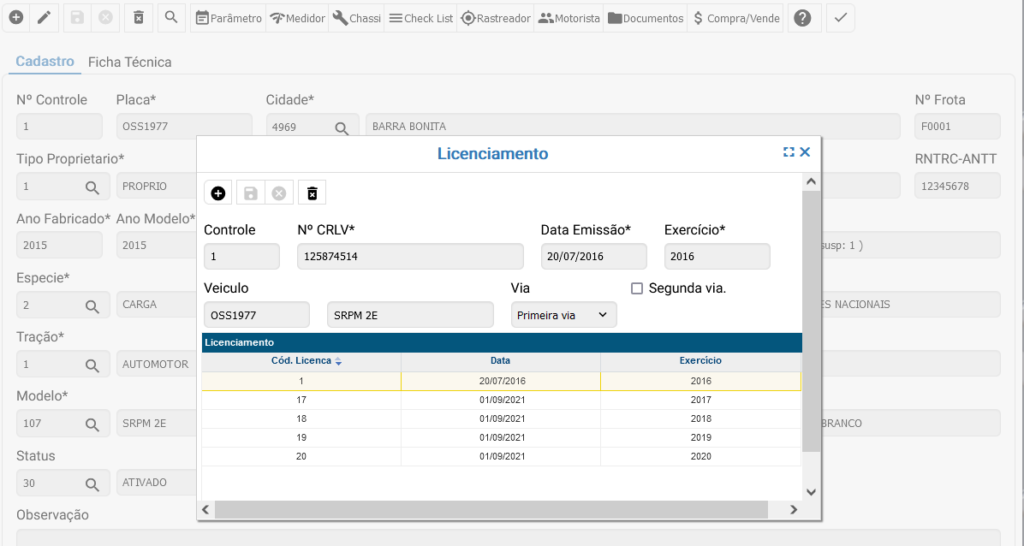Click the Nº CRLV input field

[x=410, y=257]
